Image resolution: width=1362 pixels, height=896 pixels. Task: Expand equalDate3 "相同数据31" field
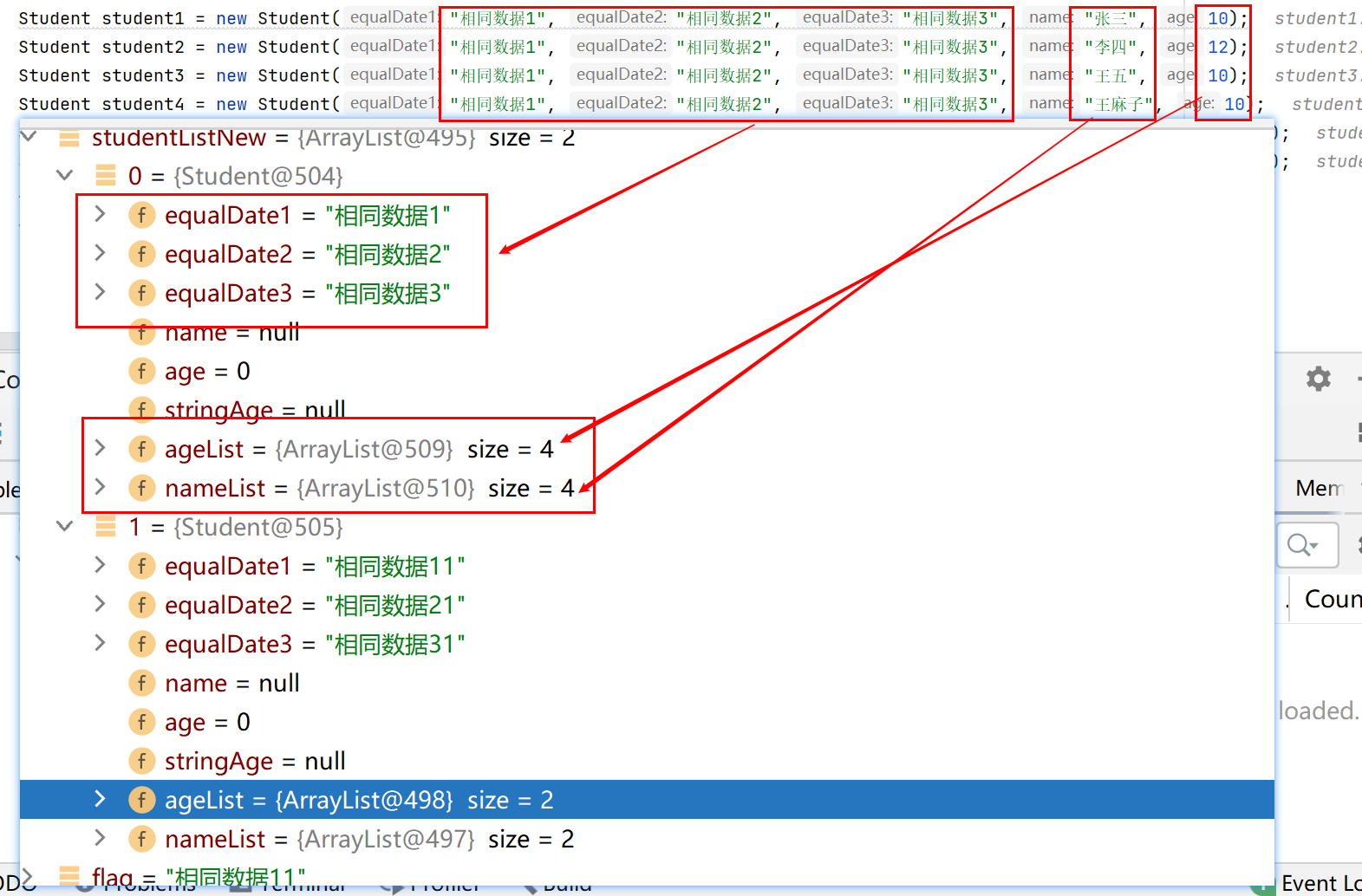pos(100,644)
